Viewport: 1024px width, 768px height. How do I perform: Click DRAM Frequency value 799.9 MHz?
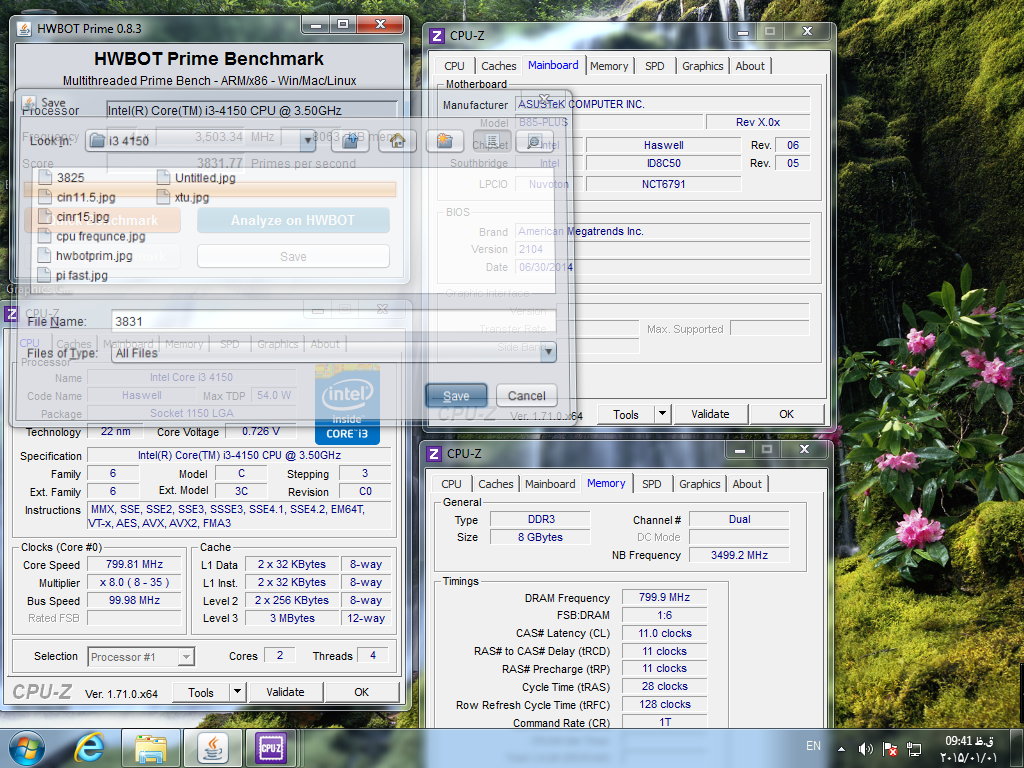pos(664,598)
